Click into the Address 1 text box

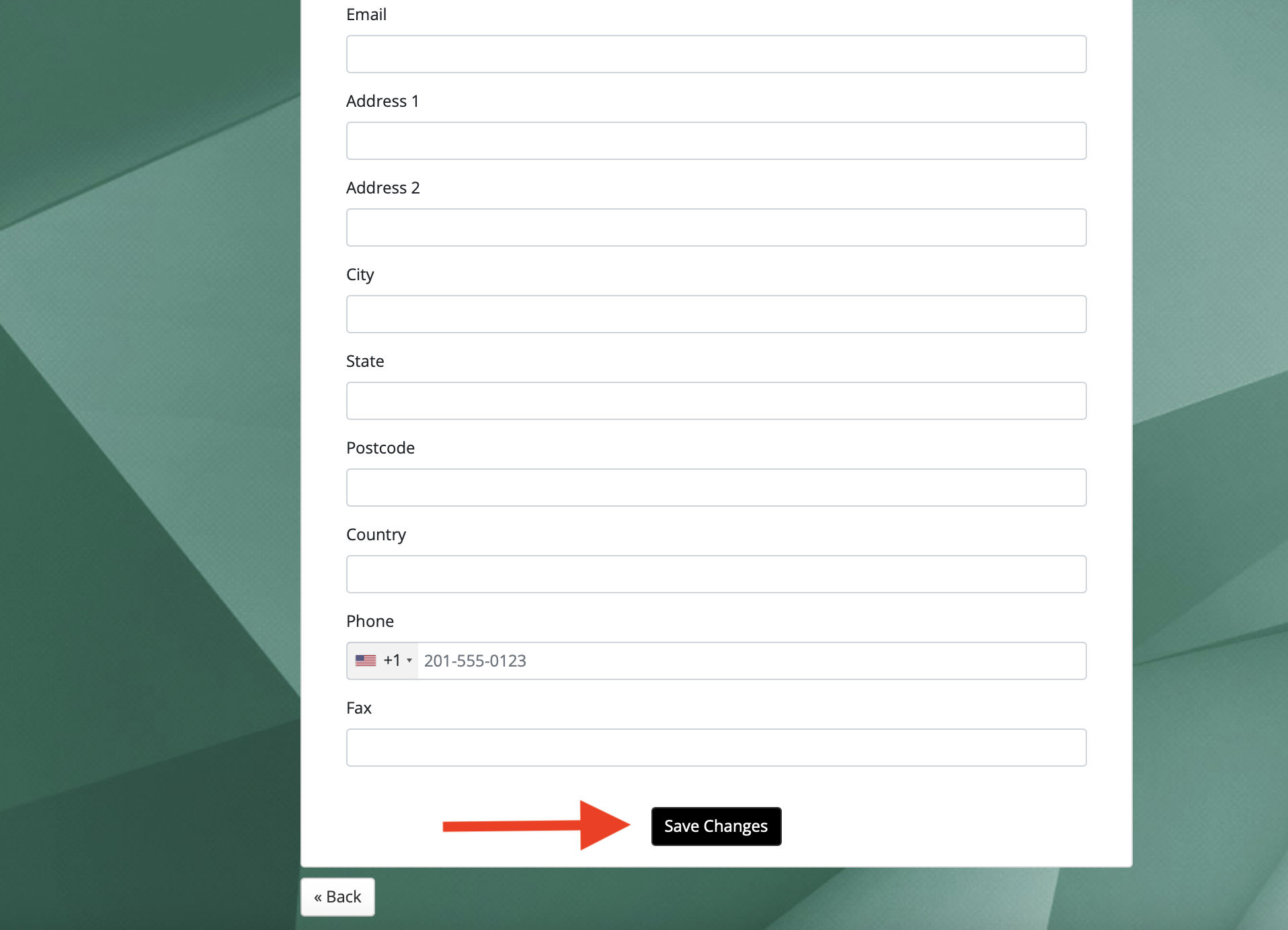tap(716, 141)
